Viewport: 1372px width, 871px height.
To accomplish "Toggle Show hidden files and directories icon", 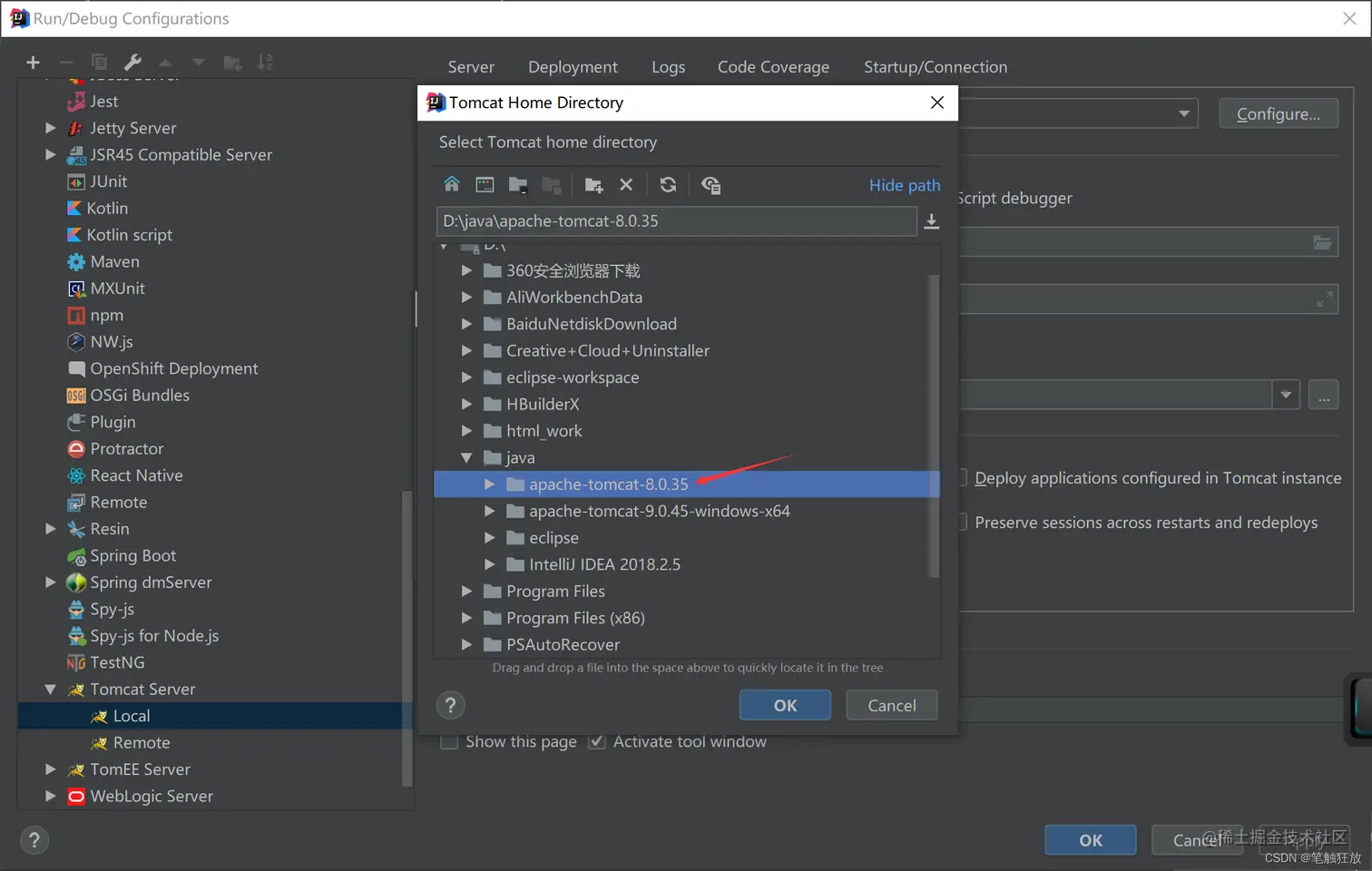I will coord(710,185).
